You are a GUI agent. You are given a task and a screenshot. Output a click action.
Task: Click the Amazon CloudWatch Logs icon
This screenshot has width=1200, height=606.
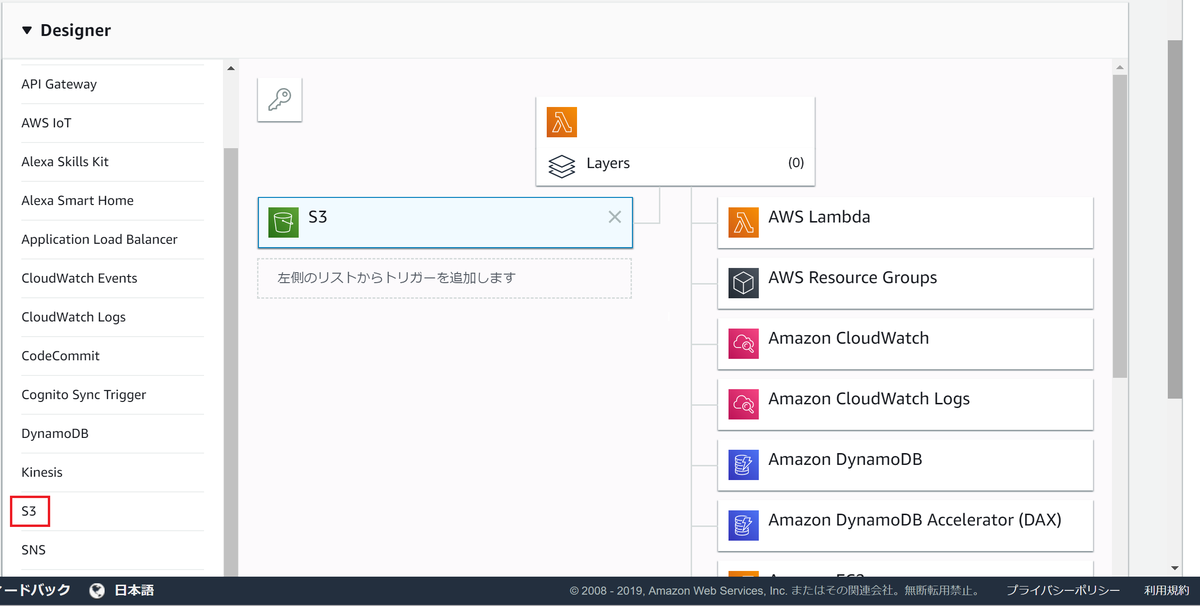pos(743,404)
